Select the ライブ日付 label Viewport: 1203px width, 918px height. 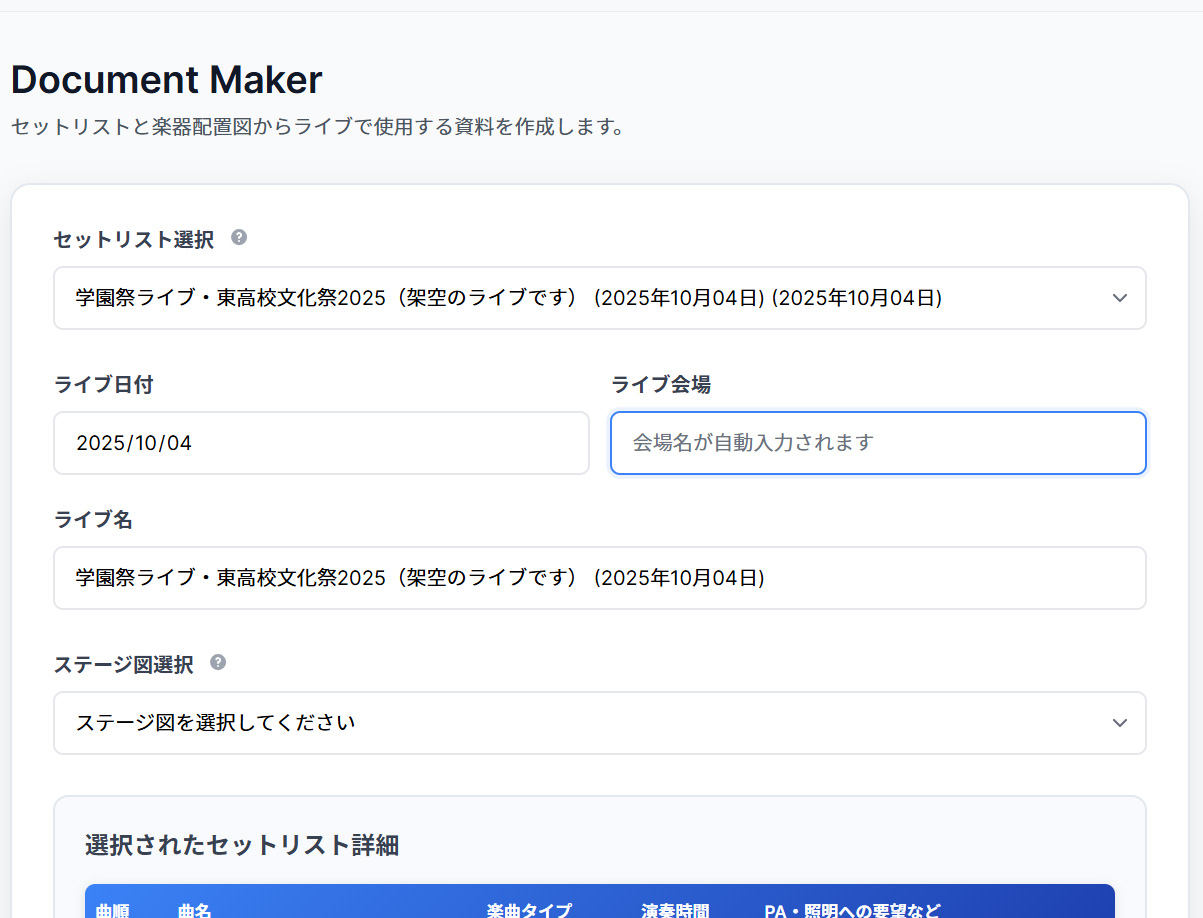click(x=104, y=384)
